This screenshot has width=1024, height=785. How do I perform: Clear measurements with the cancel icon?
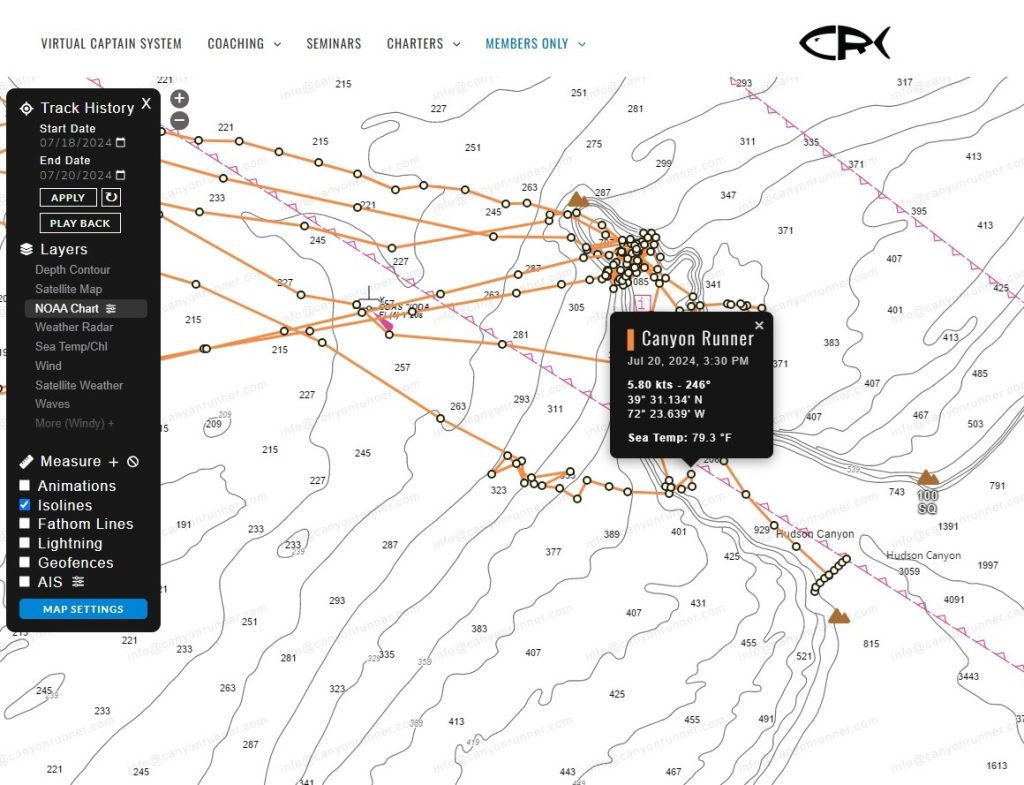[133, 462]
